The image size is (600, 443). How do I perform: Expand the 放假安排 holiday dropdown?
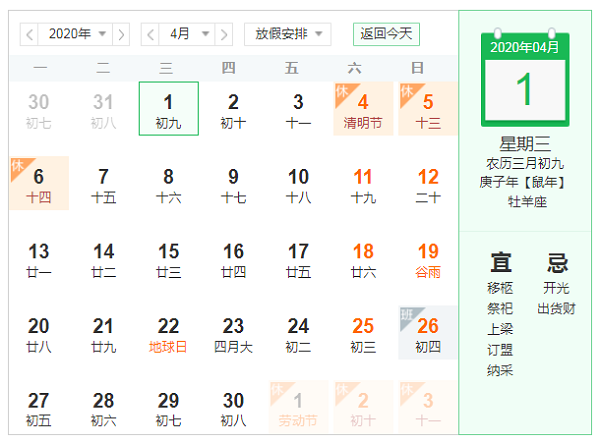(288, 34)
